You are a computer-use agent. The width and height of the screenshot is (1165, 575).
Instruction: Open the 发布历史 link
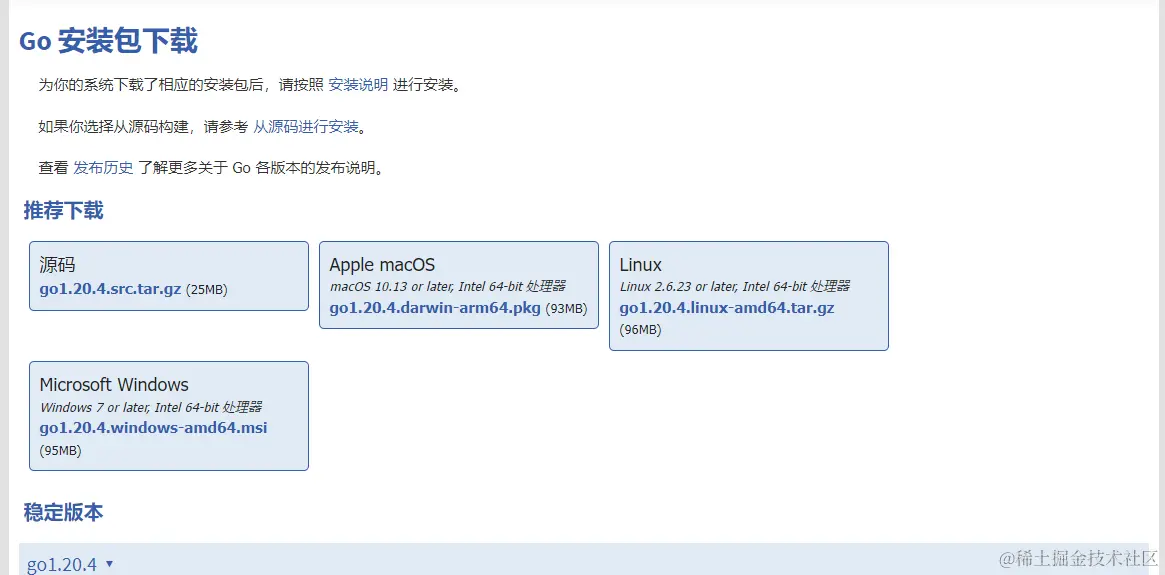pos(103,168)
